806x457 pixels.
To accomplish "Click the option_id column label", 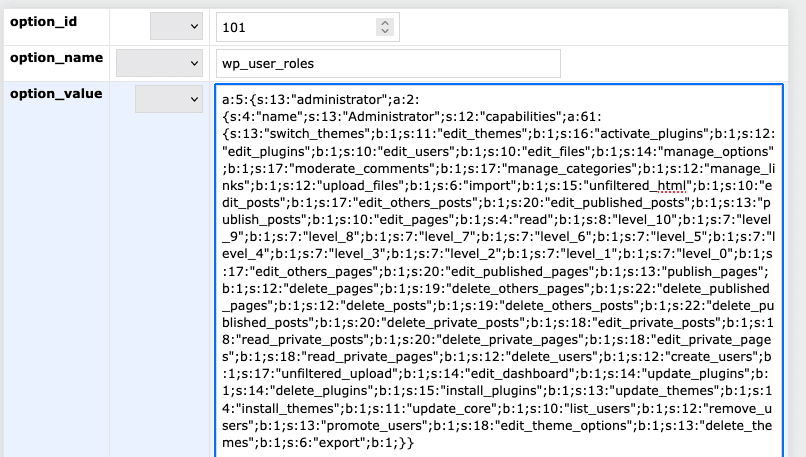I will (43, 22).
